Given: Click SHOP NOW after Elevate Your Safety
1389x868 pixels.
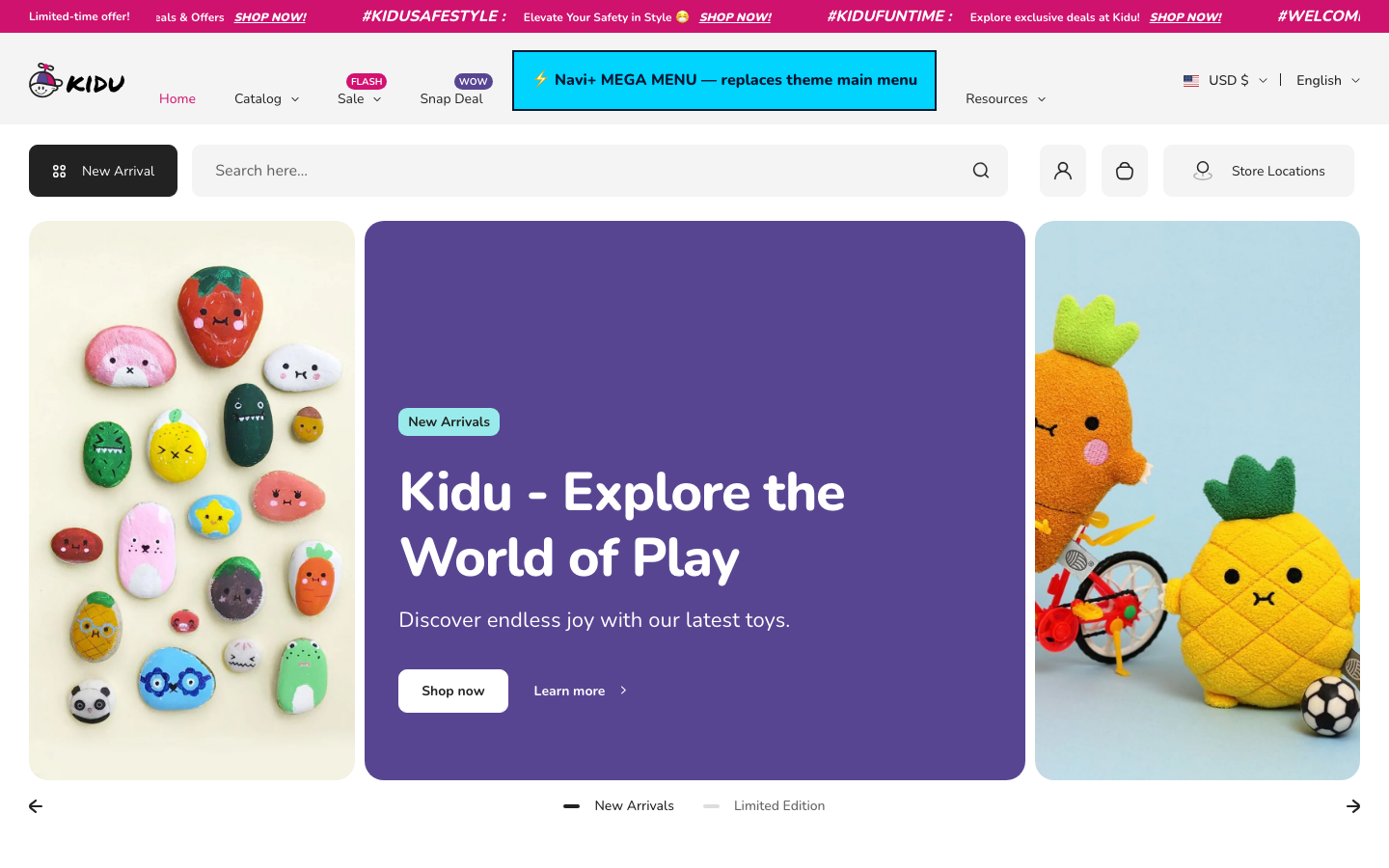Looking at the screenshot, I should click(735, 17).
